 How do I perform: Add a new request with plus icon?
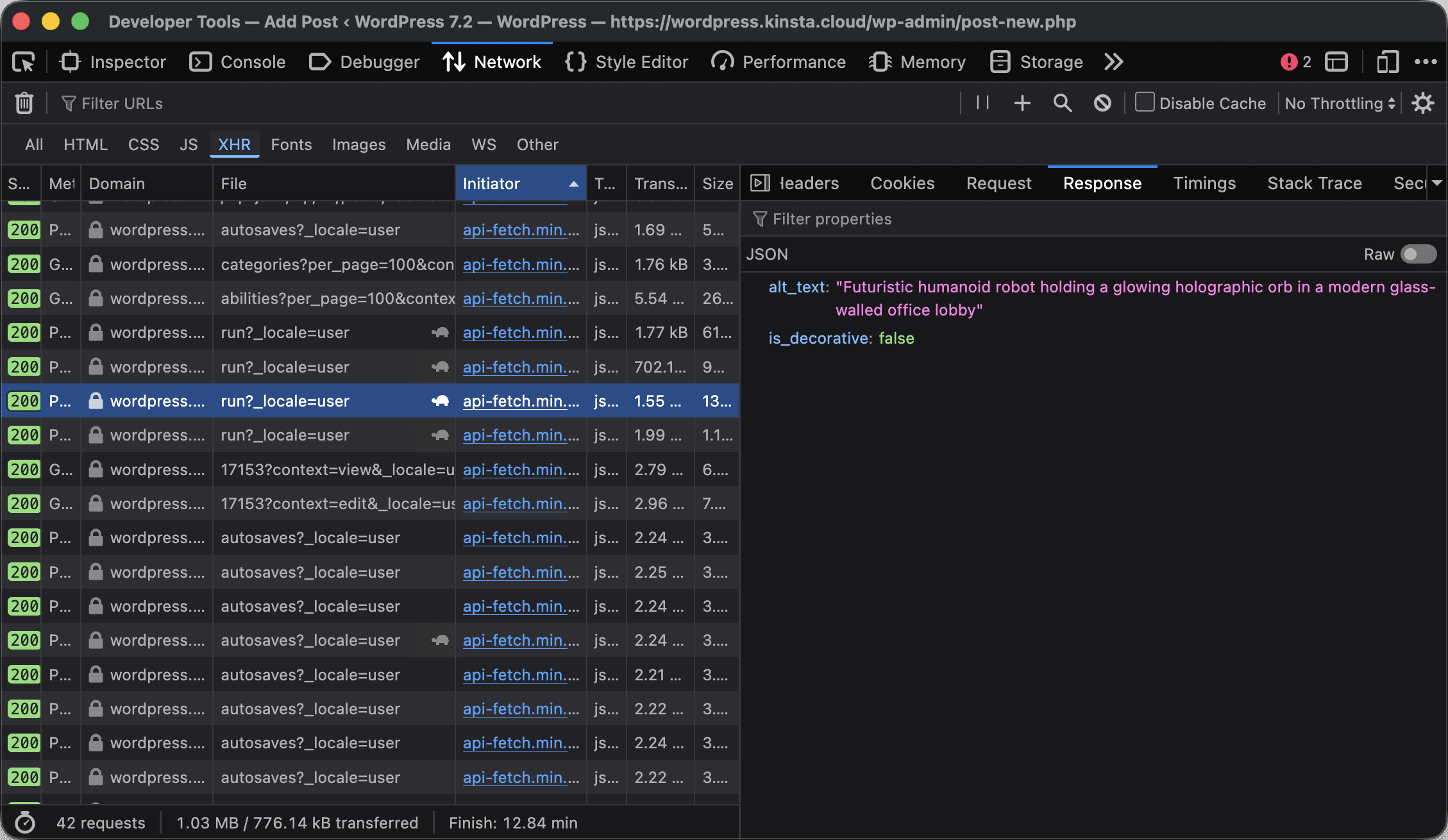[1022, 103]
